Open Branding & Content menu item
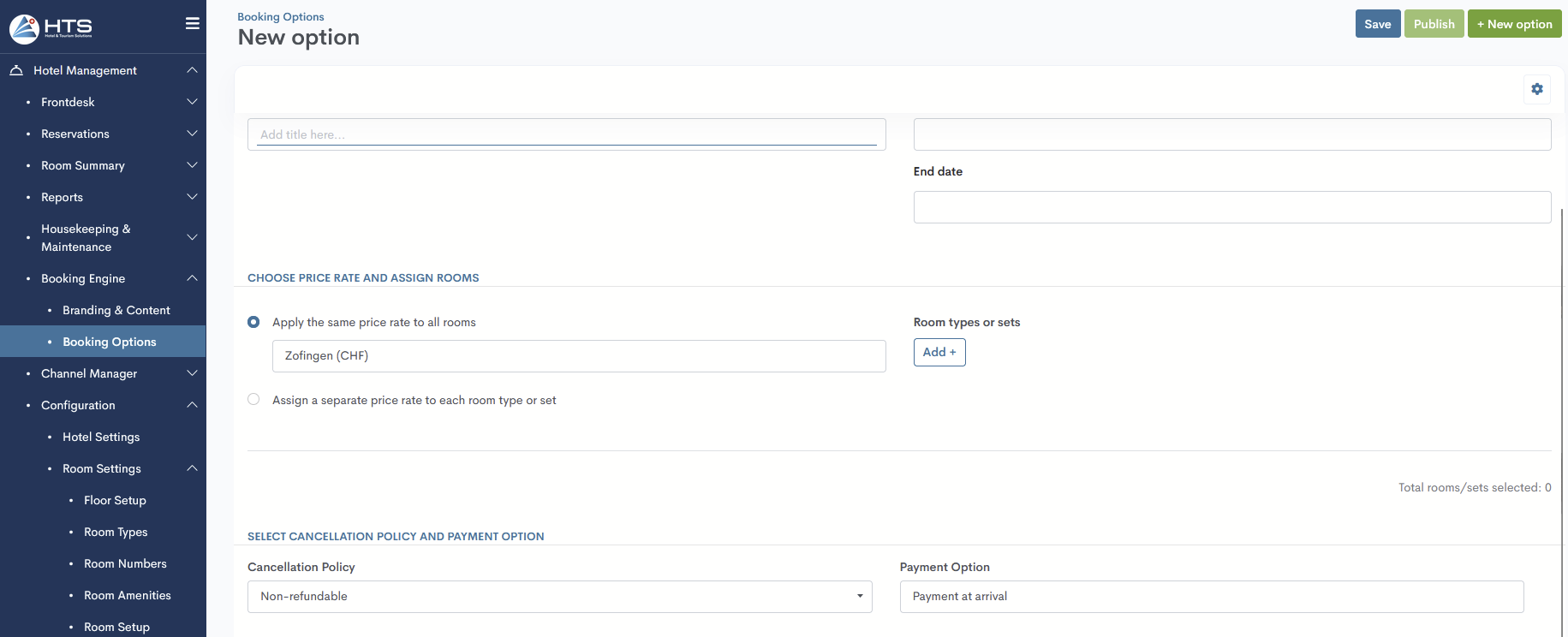Image resolution: width=1568 pixels, height=637 pixels. 116,310
